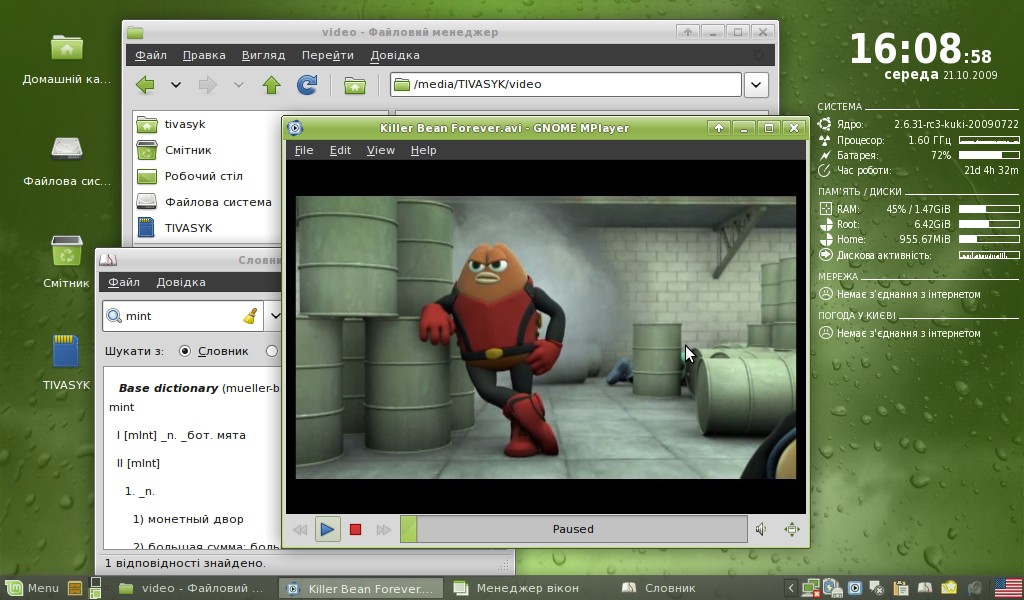Screen dimensions: 1024x600
Task: Open Help menu in GNOME MPlayer
Action: (423, 150)
